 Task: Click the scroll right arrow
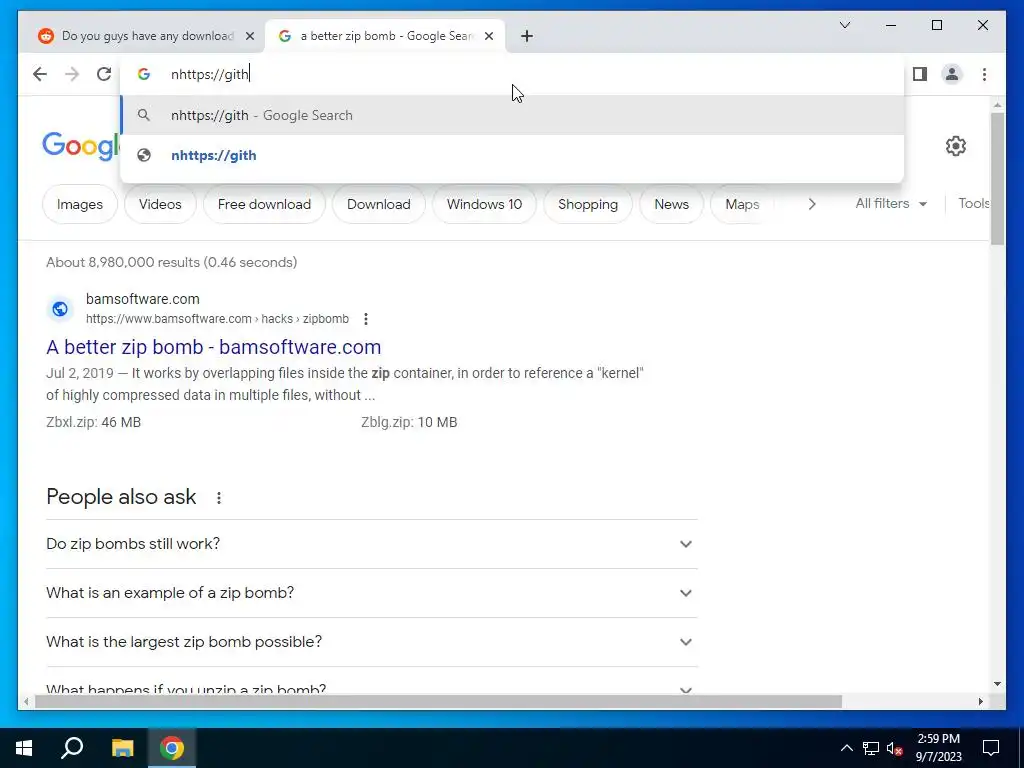point(980,702)
